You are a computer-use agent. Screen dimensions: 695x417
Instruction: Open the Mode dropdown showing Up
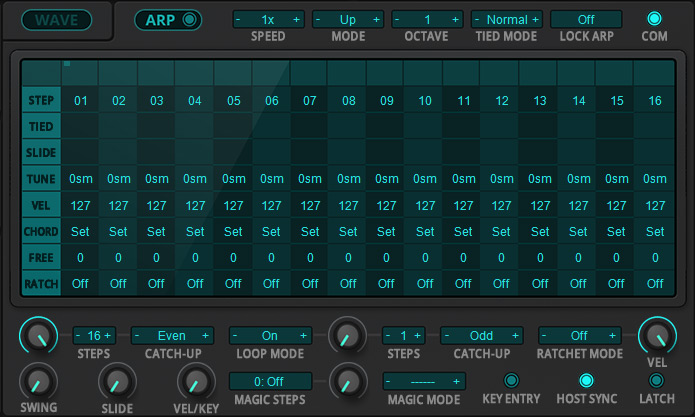click(x=347, y=20)
